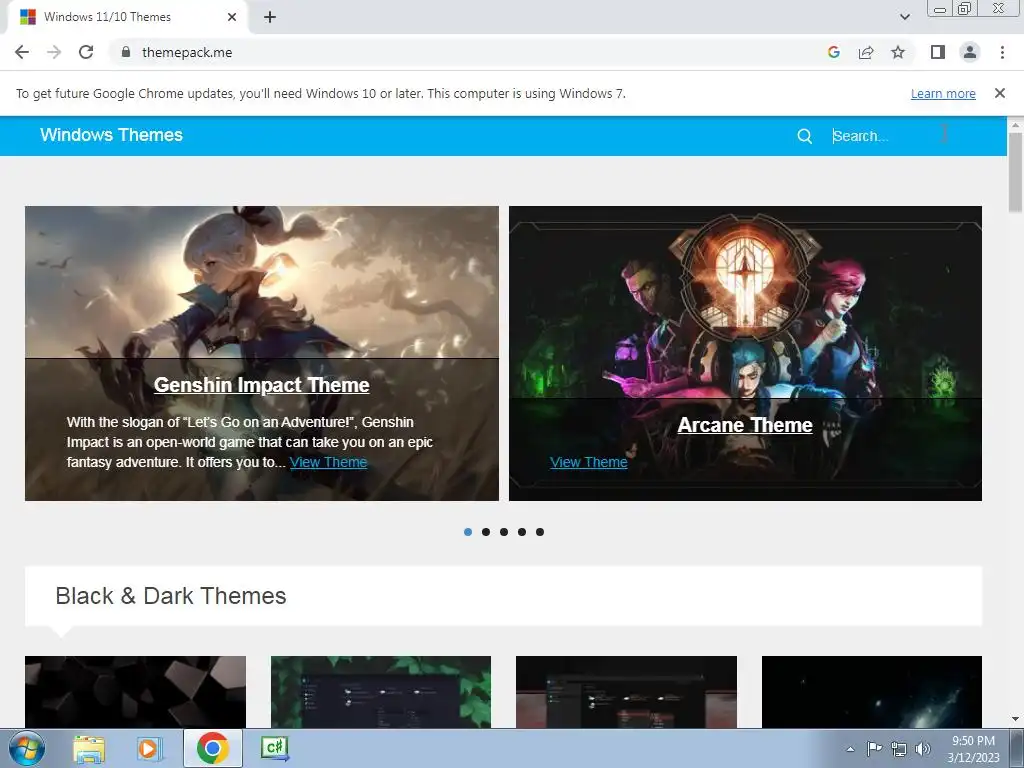Open the red-toned dark theme thumbnail
The image size is (1024, 768).
click(x=626, y=692)
